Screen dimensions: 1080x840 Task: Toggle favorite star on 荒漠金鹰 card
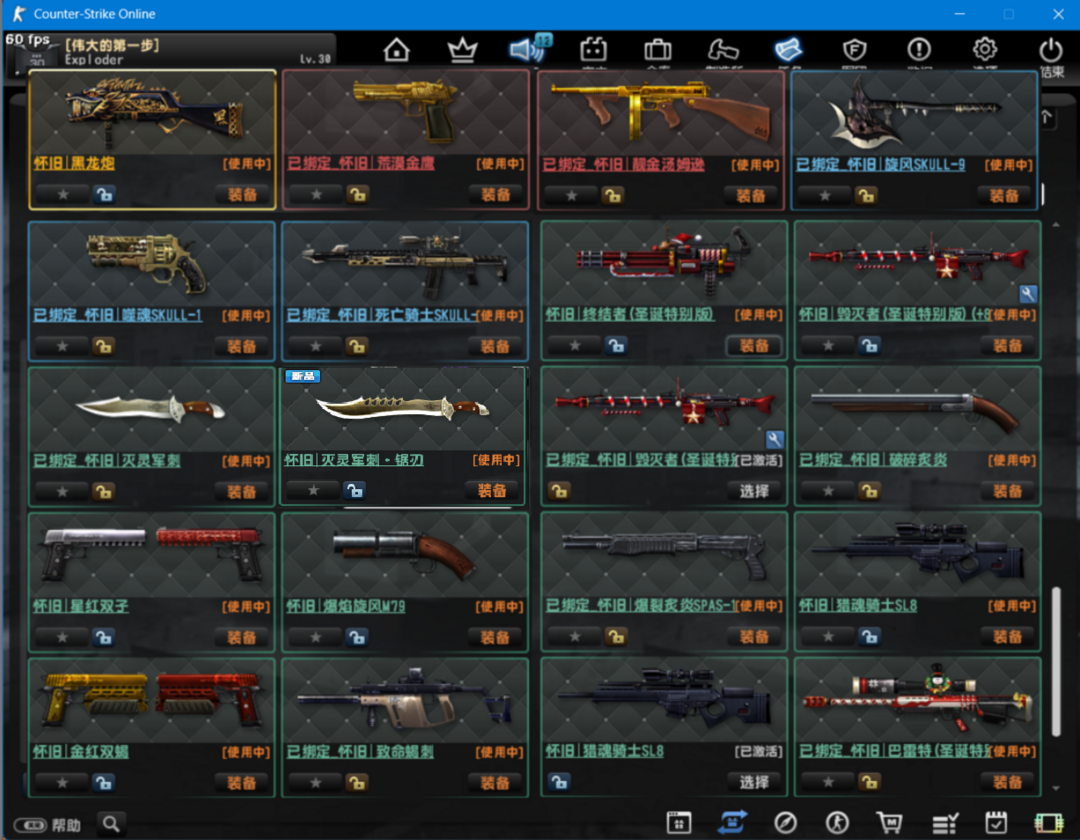click(x=317, y=195)
